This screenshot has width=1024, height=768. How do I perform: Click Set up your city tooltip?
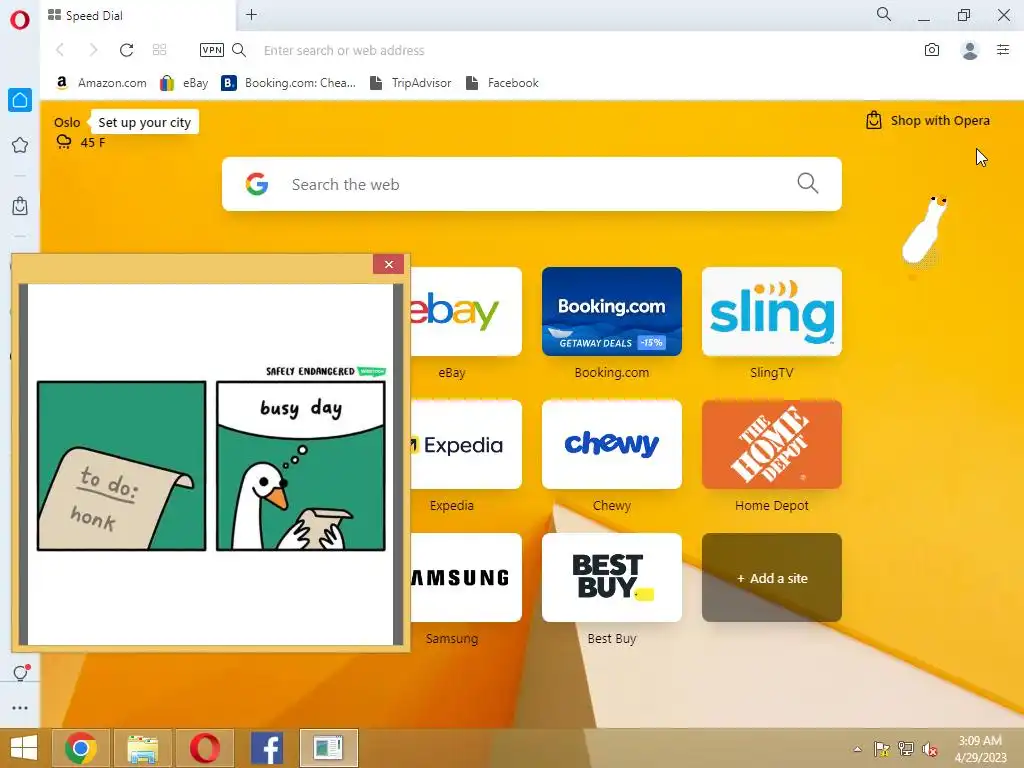(x=144, y=122)
